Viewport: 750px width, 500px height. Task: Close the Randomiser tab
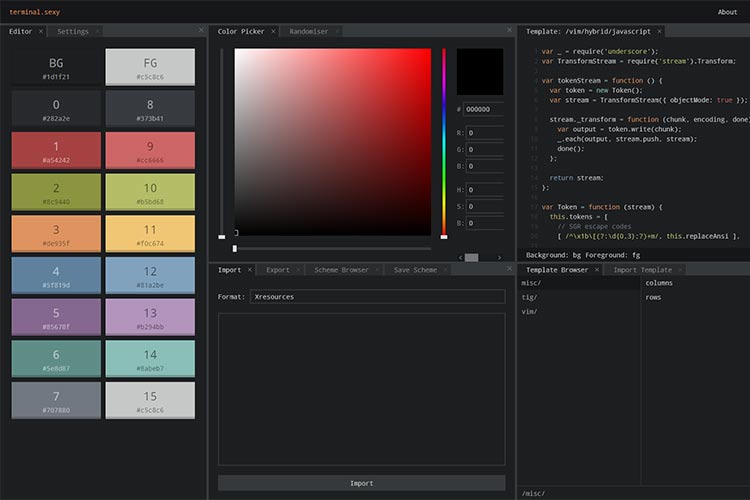(x=337, y=31)
